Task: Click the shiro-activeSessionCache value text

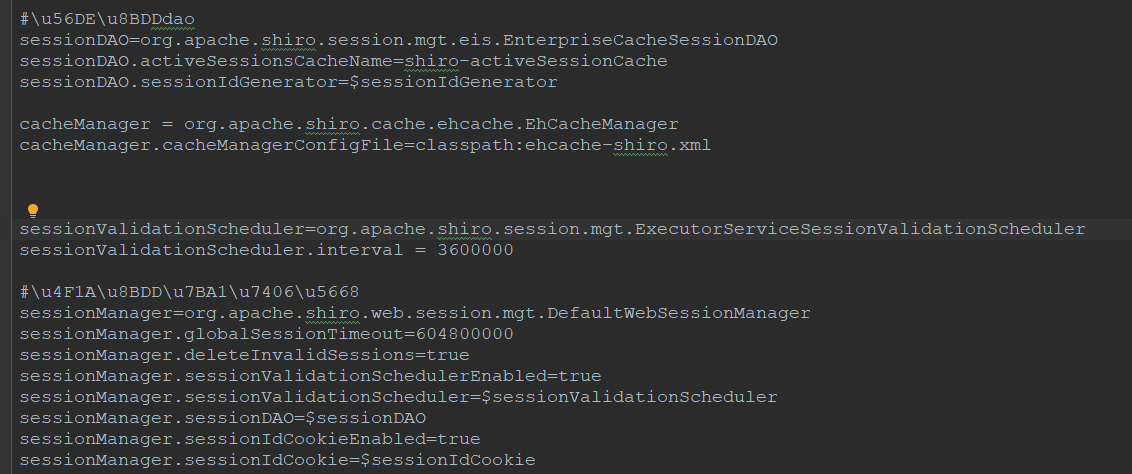Action: click(536, 61)
